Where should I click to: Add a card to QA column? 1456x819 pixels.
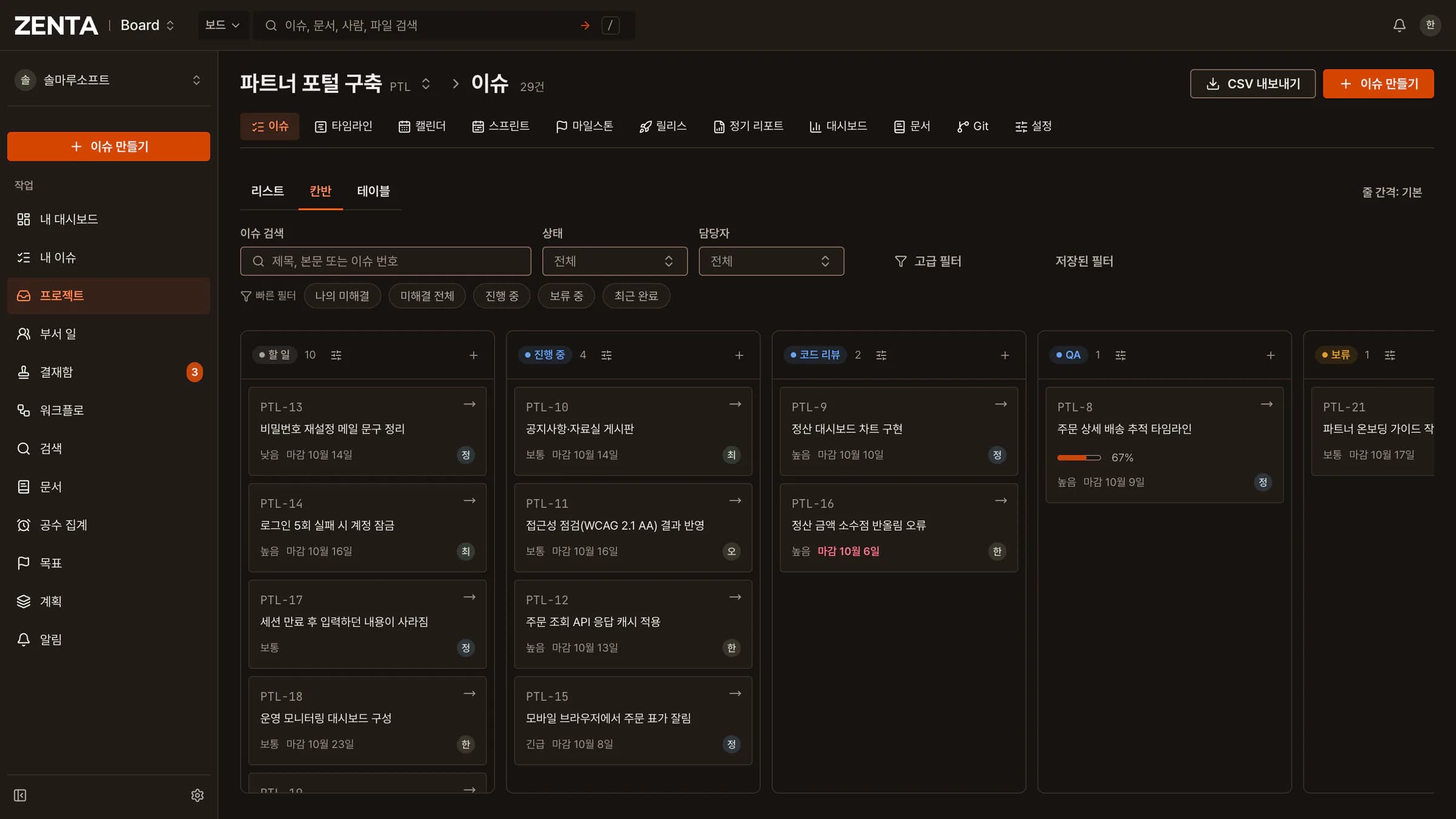tap(1271, 355)
